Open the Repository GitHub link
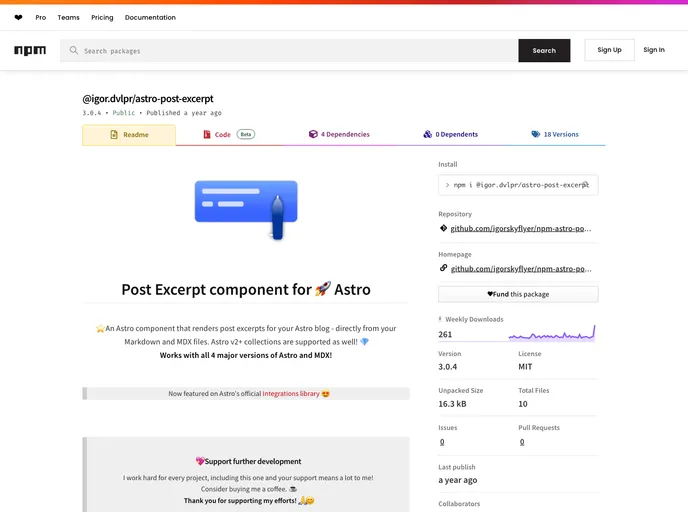This screenshot has width=688, height=512. 521,228
